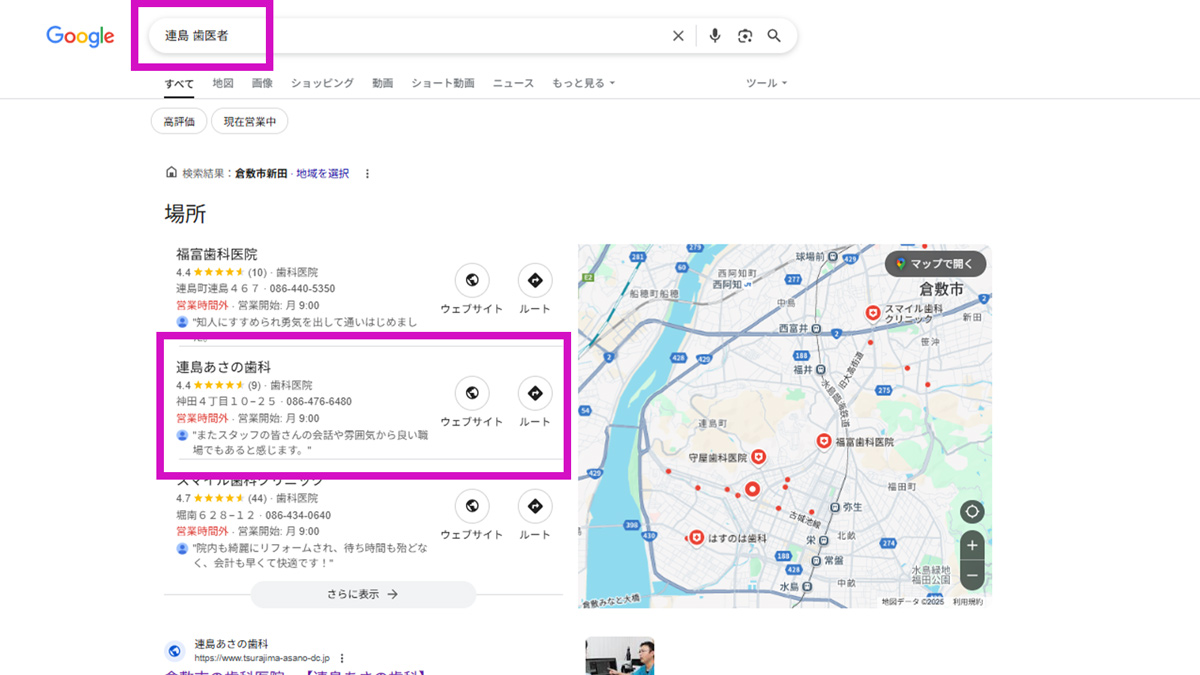Open the ツール dropdown menu
Viewport: 1200px width, 675px height.
[766, 83]
